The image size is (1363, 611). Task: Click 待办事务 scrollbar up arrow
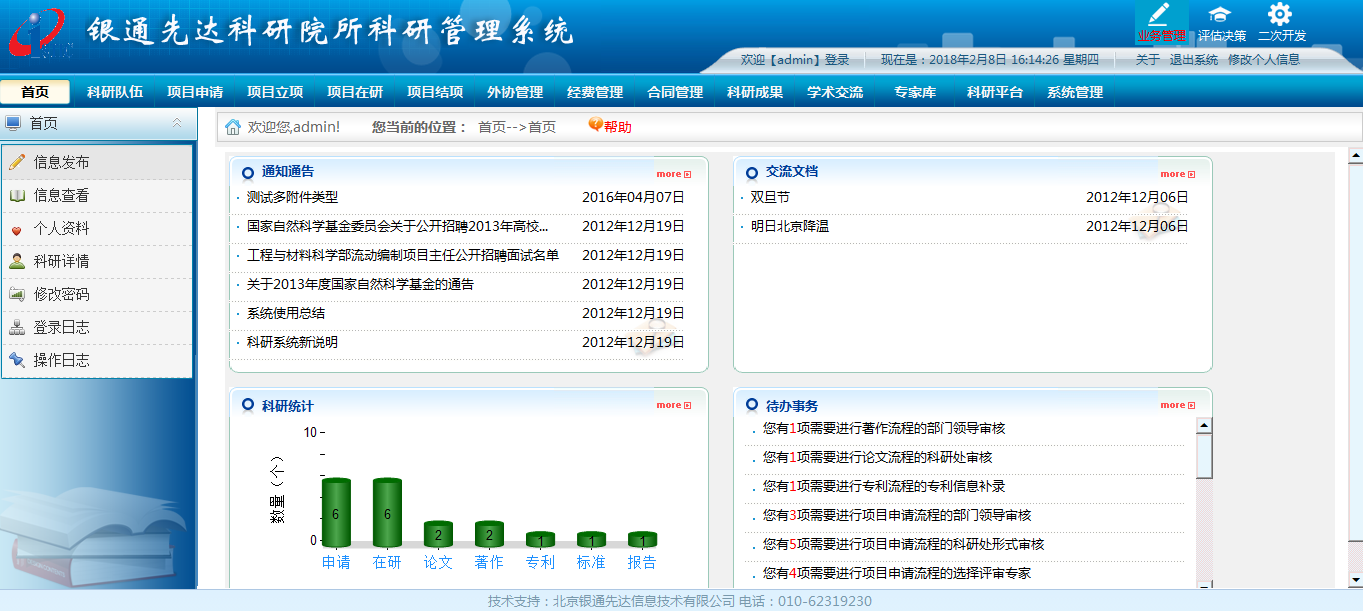1204,426
